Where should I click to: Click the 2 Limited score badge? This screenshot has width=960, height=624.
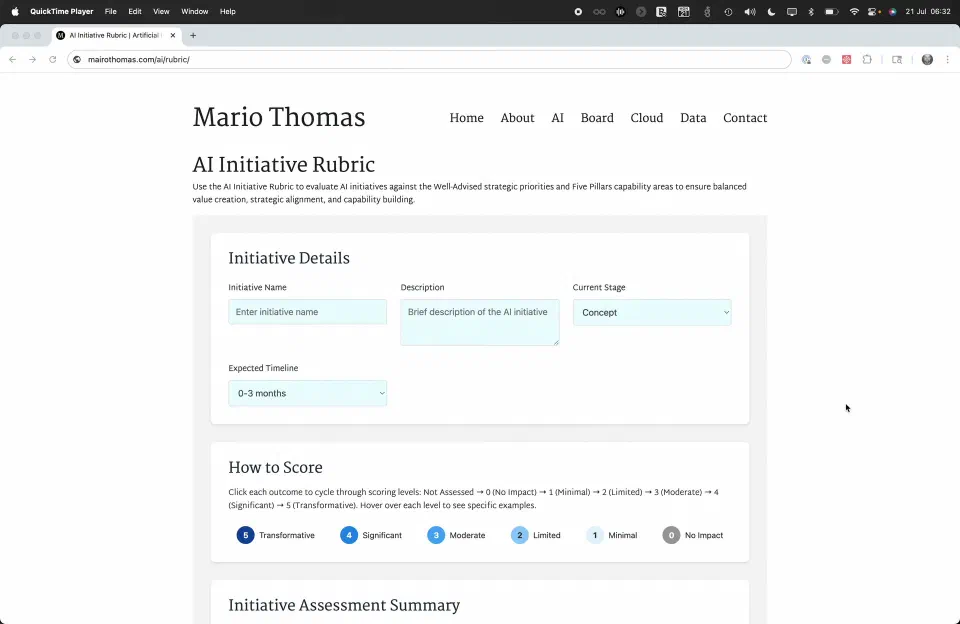tap(520, 535)
